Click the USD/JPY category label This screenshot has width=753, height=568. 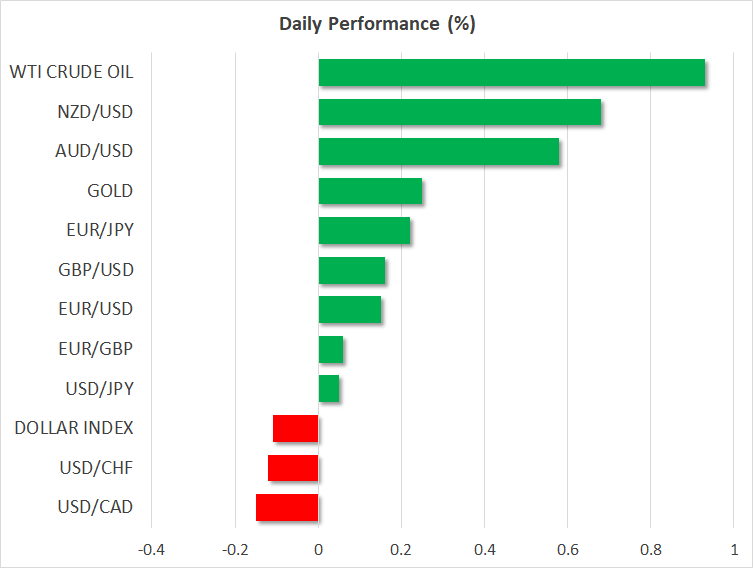pyautogui.click(x=100, y=388)
